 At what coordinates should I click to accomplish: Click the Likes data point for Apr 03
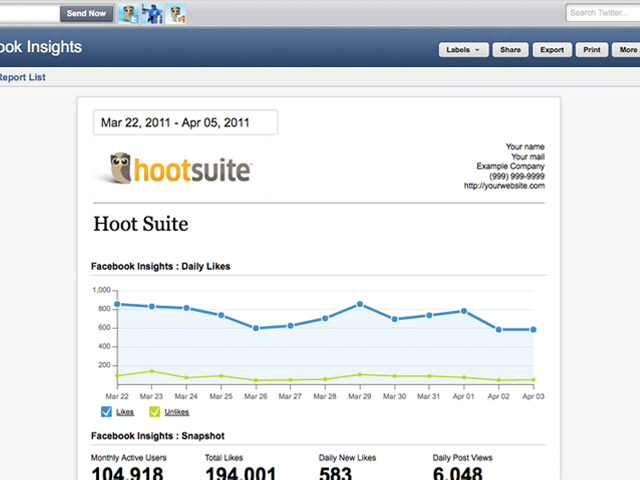tap(533, 329)
